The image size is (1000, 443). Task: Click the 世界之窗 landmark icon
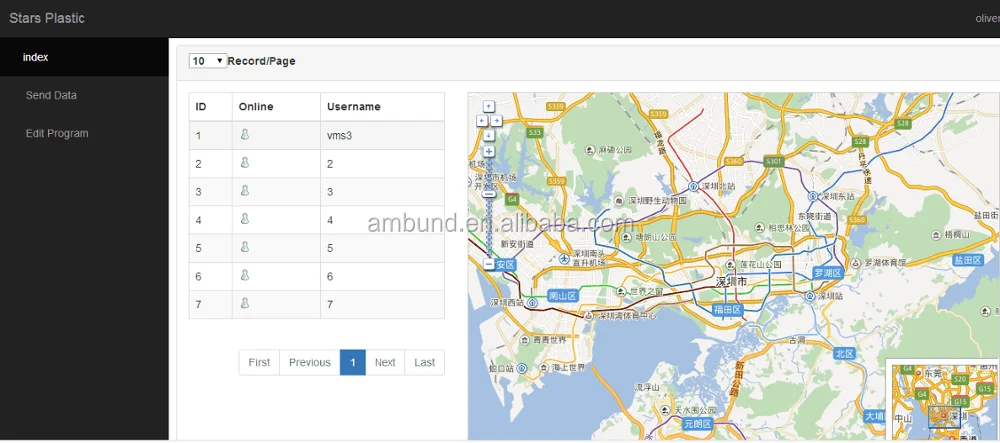click(621, 291)
